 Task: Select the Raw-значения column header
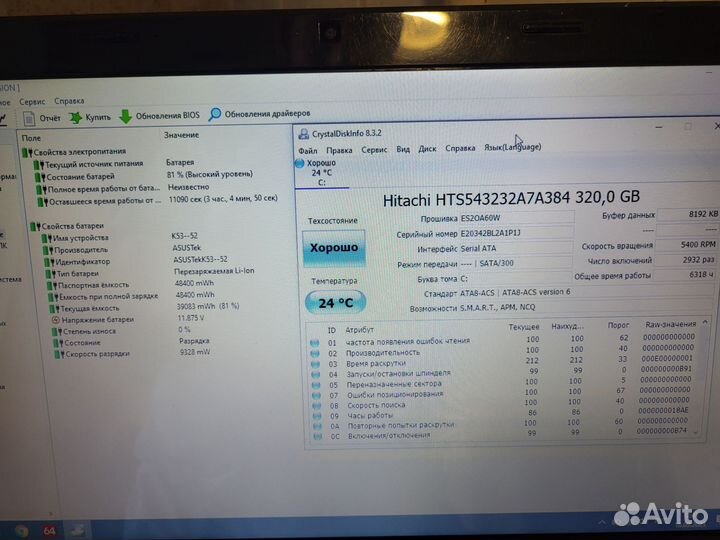coord(670,325)
